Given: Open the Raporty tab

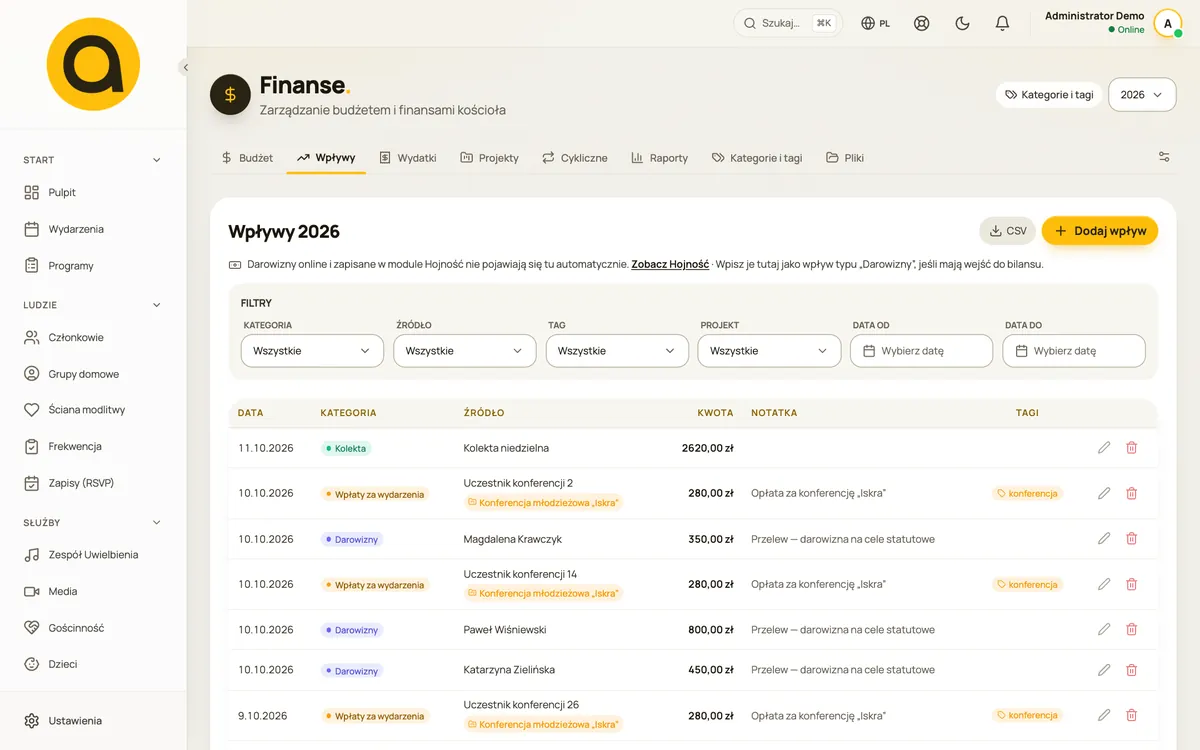Looking at the screenshot, I should 660,158.
